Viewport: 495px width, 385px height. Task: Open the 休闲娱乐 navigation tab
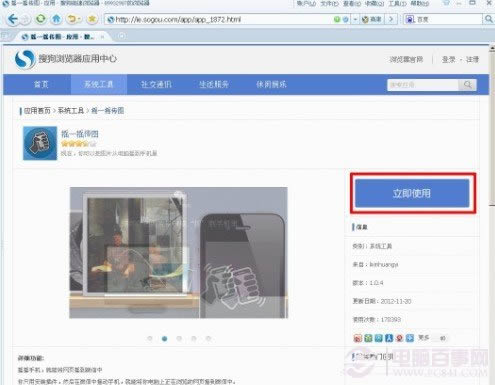pos(271,84)
